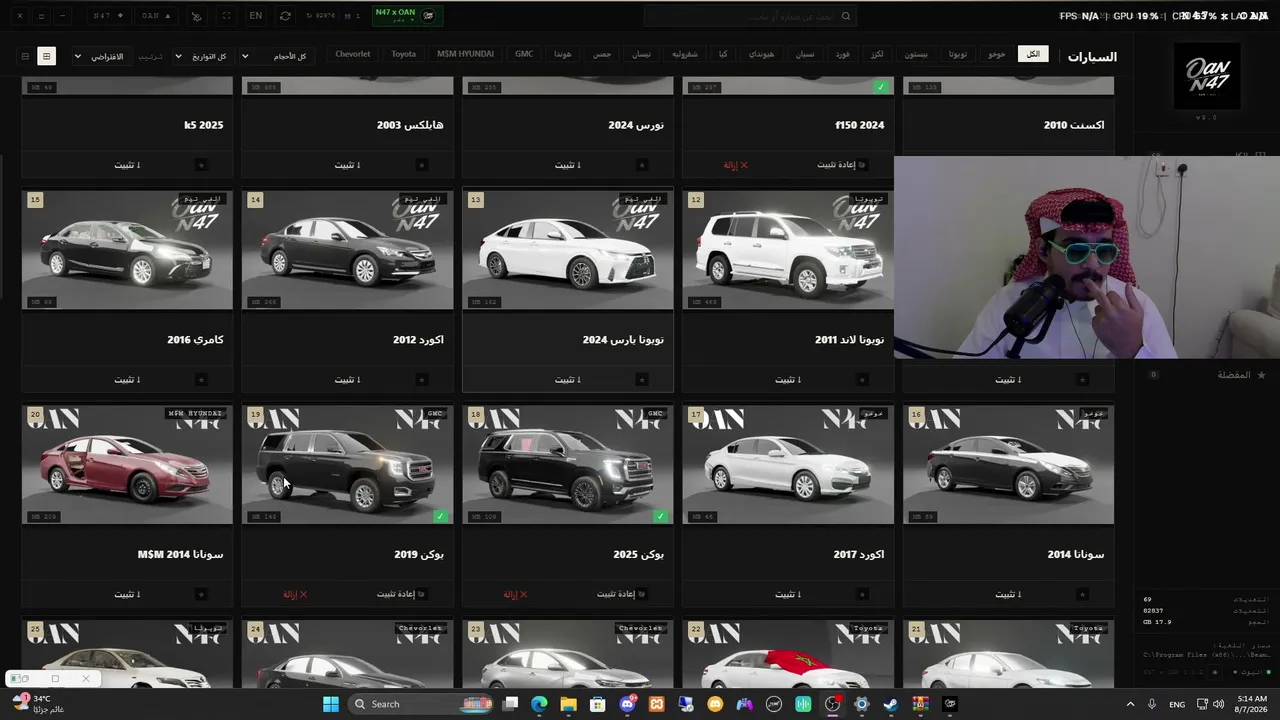Remove the يوكن 2019 car

click(x=295, y=594)
